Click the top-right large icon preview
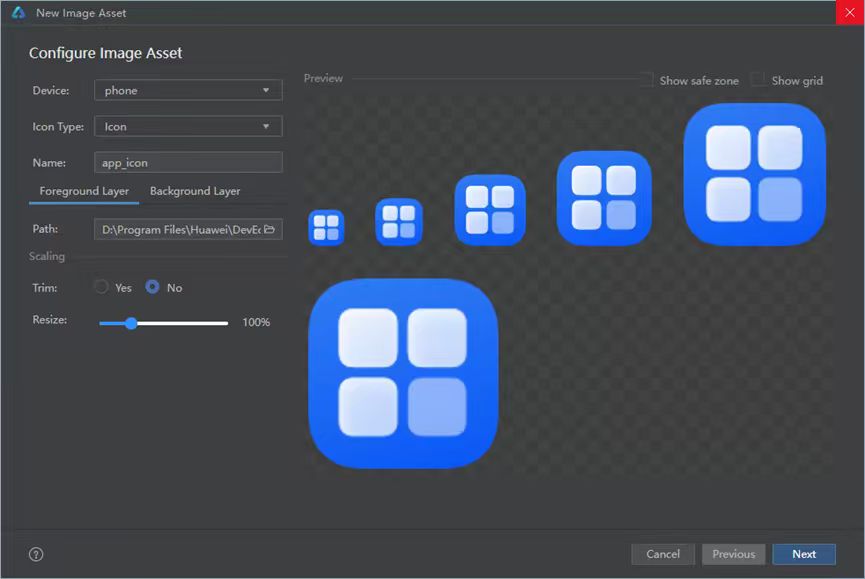This screenshot has width=865, height=579. [x=754, y=174]
